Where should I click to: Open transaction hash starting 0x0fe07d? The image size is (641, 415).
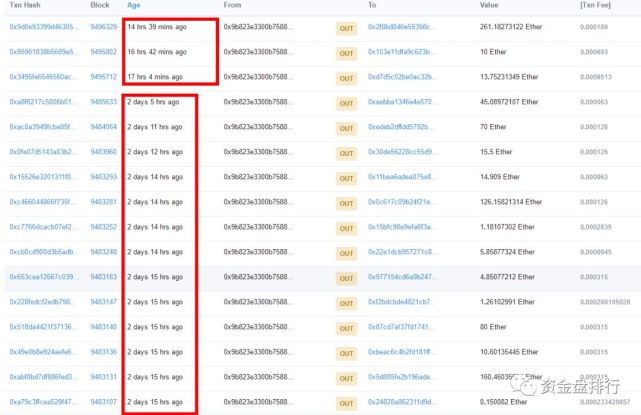(x=43, y=152)
